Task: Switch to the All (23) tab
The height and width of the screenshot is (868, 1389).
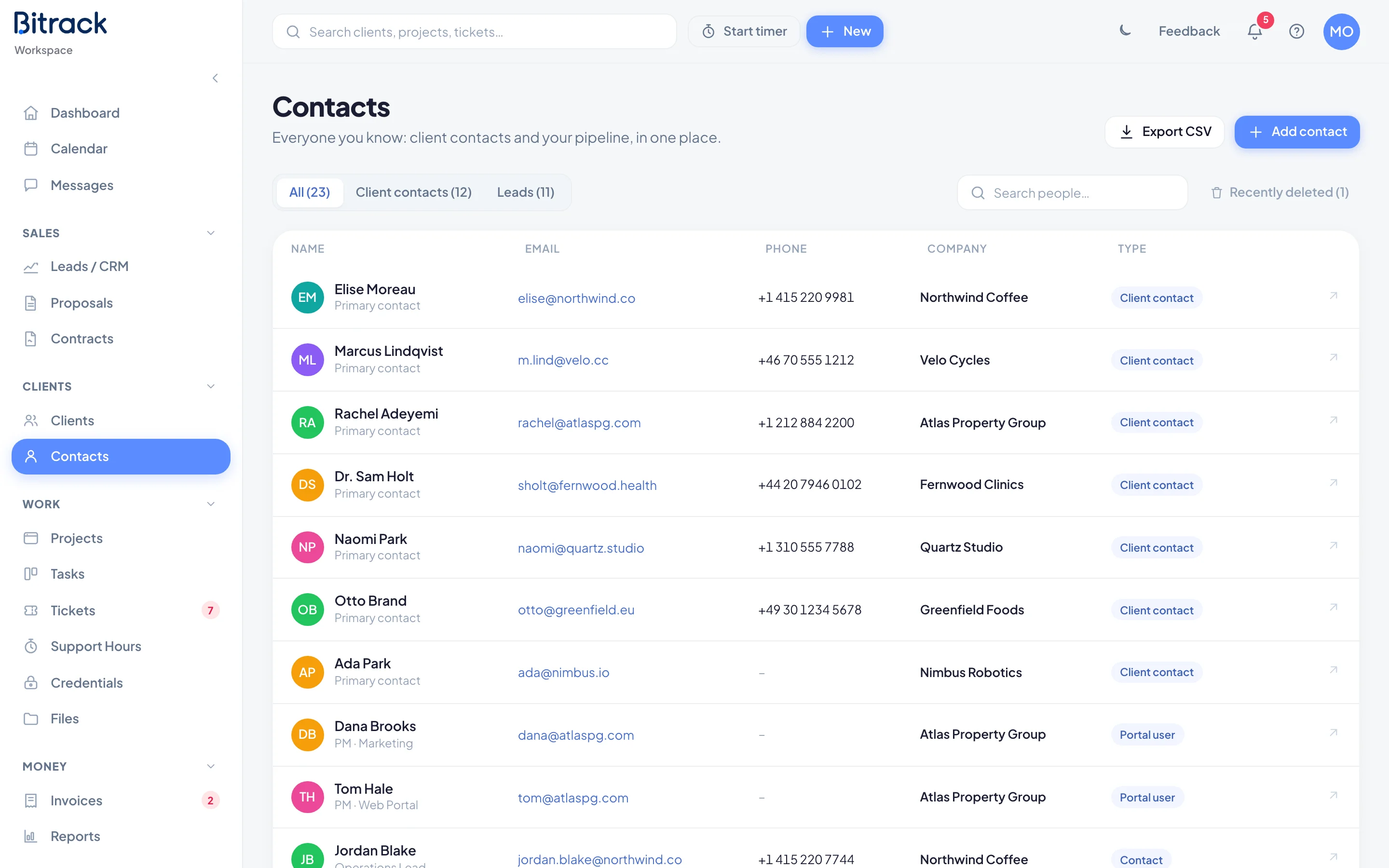Action: 309,192
